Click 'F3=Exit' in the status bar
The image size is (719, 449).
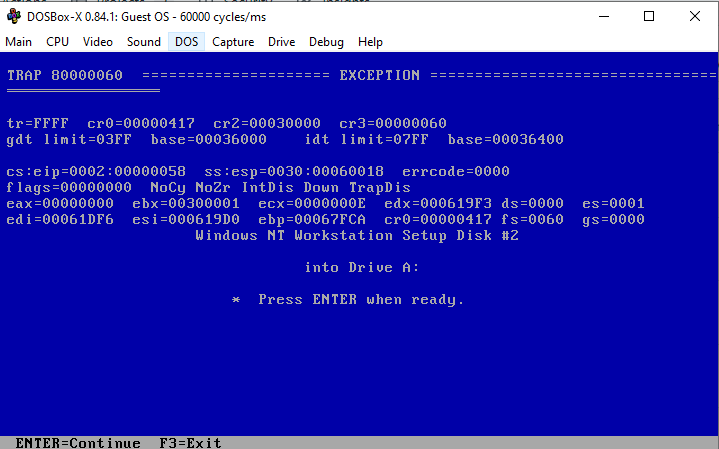[x=190, y=443]
